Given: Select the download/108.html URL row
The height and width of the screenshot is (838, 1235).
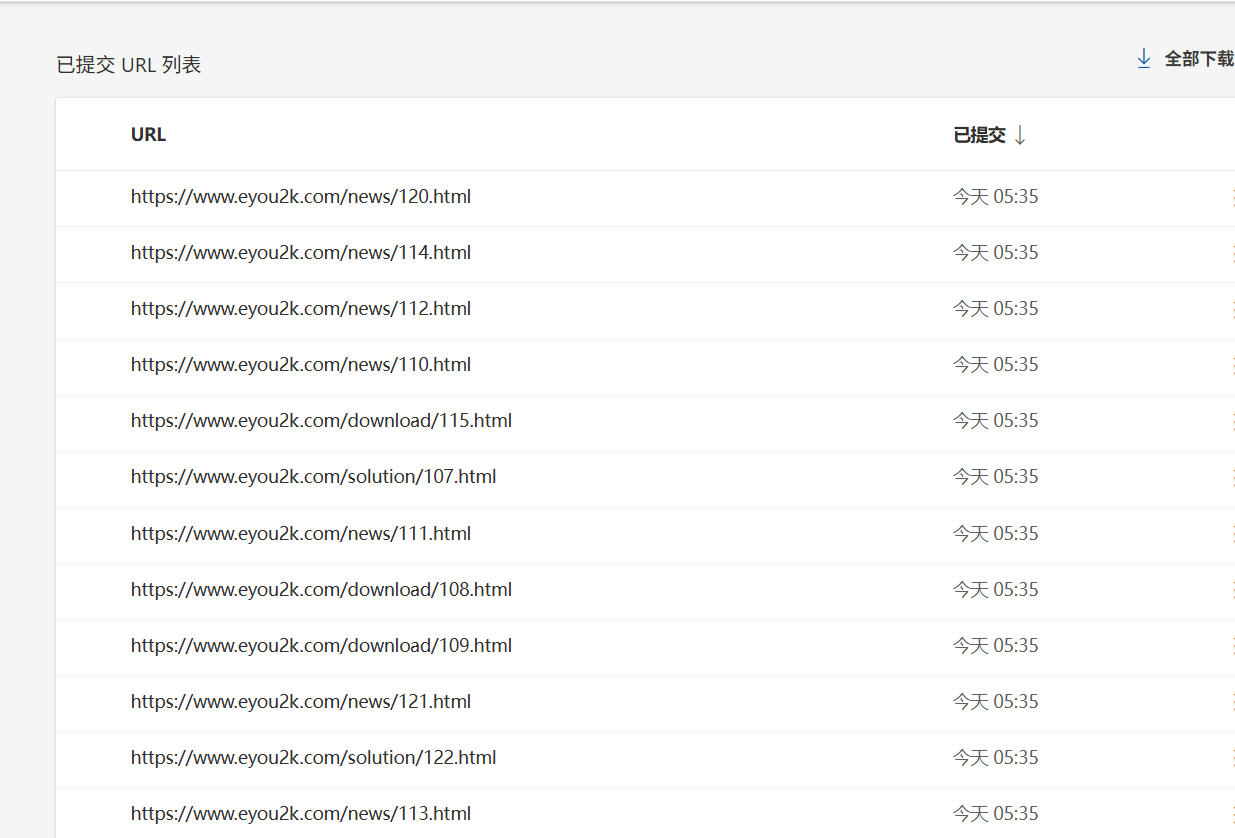Looking at the screenshot, I should coord(645,591).
